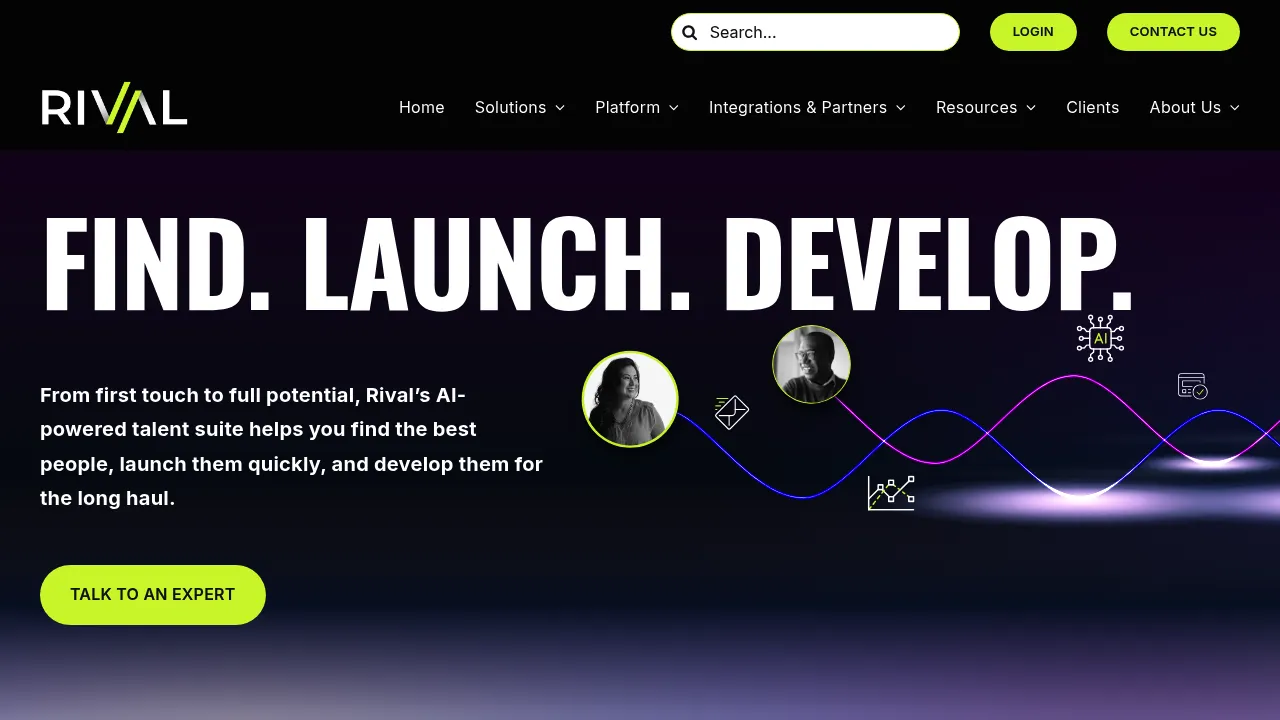This screenshot has height=720, width=1280.
Task: Click the Resources menu label
Action: (x=976, y=107)
